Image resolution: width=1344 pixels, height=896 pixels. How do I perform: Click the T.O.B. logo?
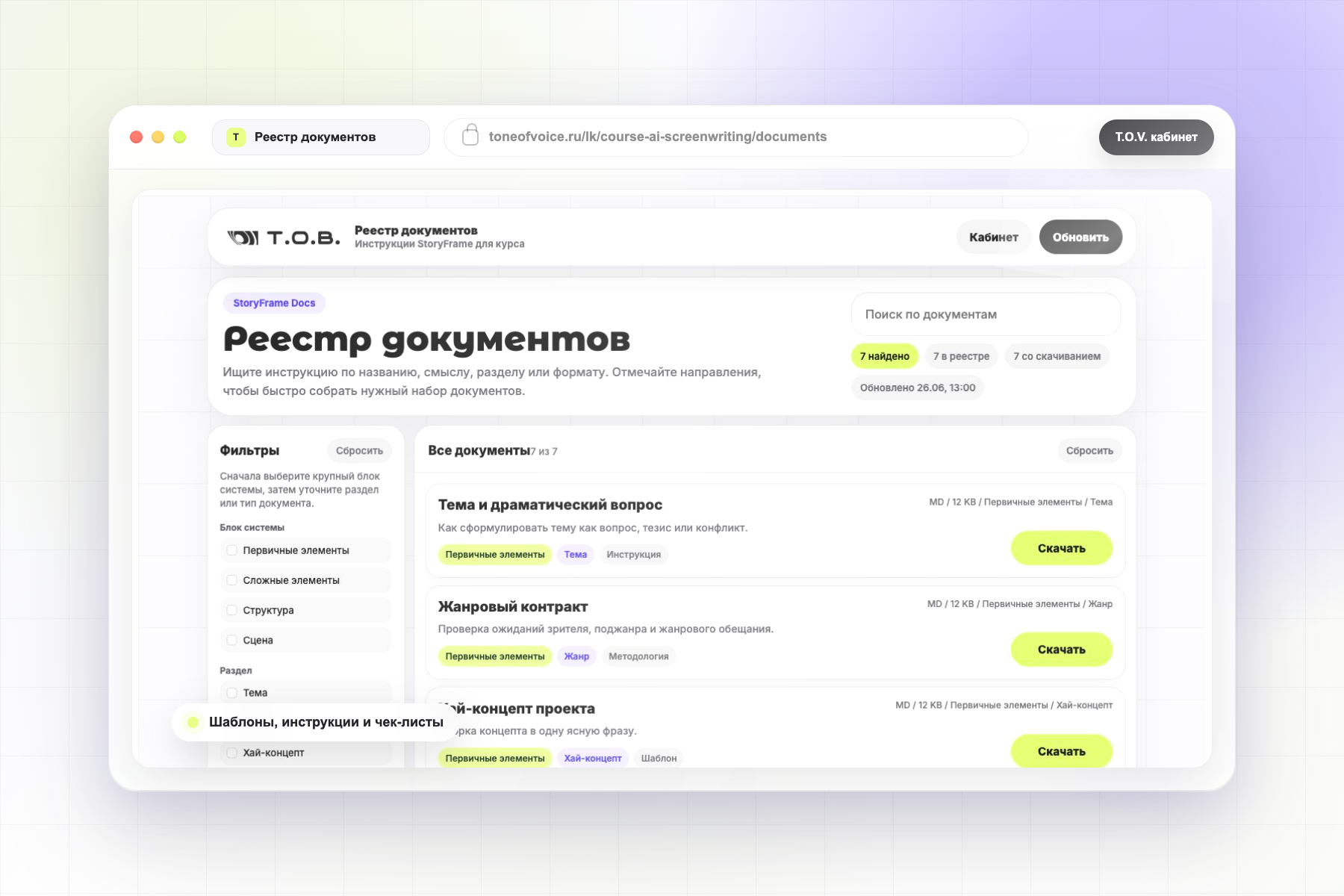tap(284, 237)
